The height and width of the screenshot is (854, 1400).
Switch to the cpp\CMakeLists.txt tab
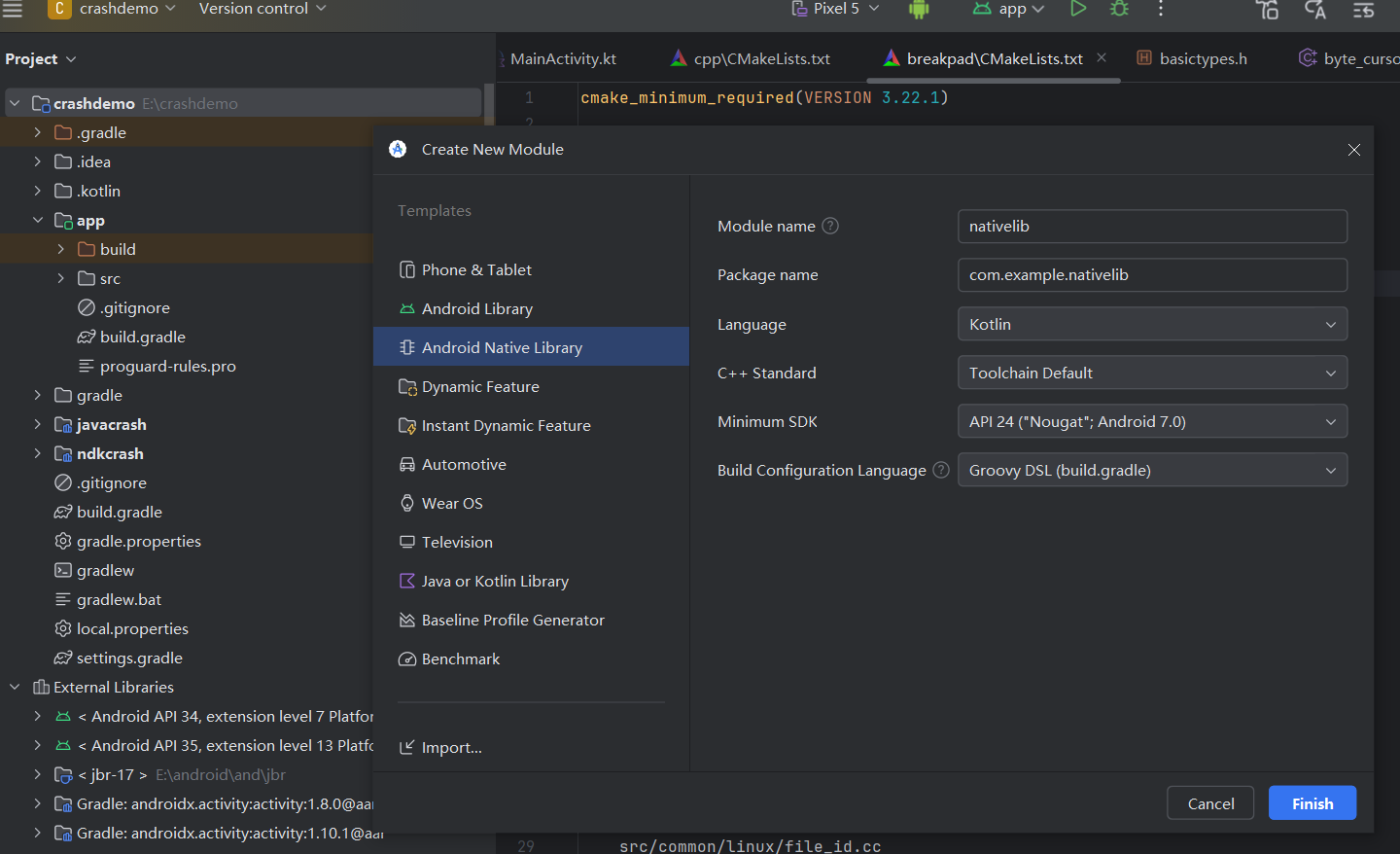coord(751,59)
